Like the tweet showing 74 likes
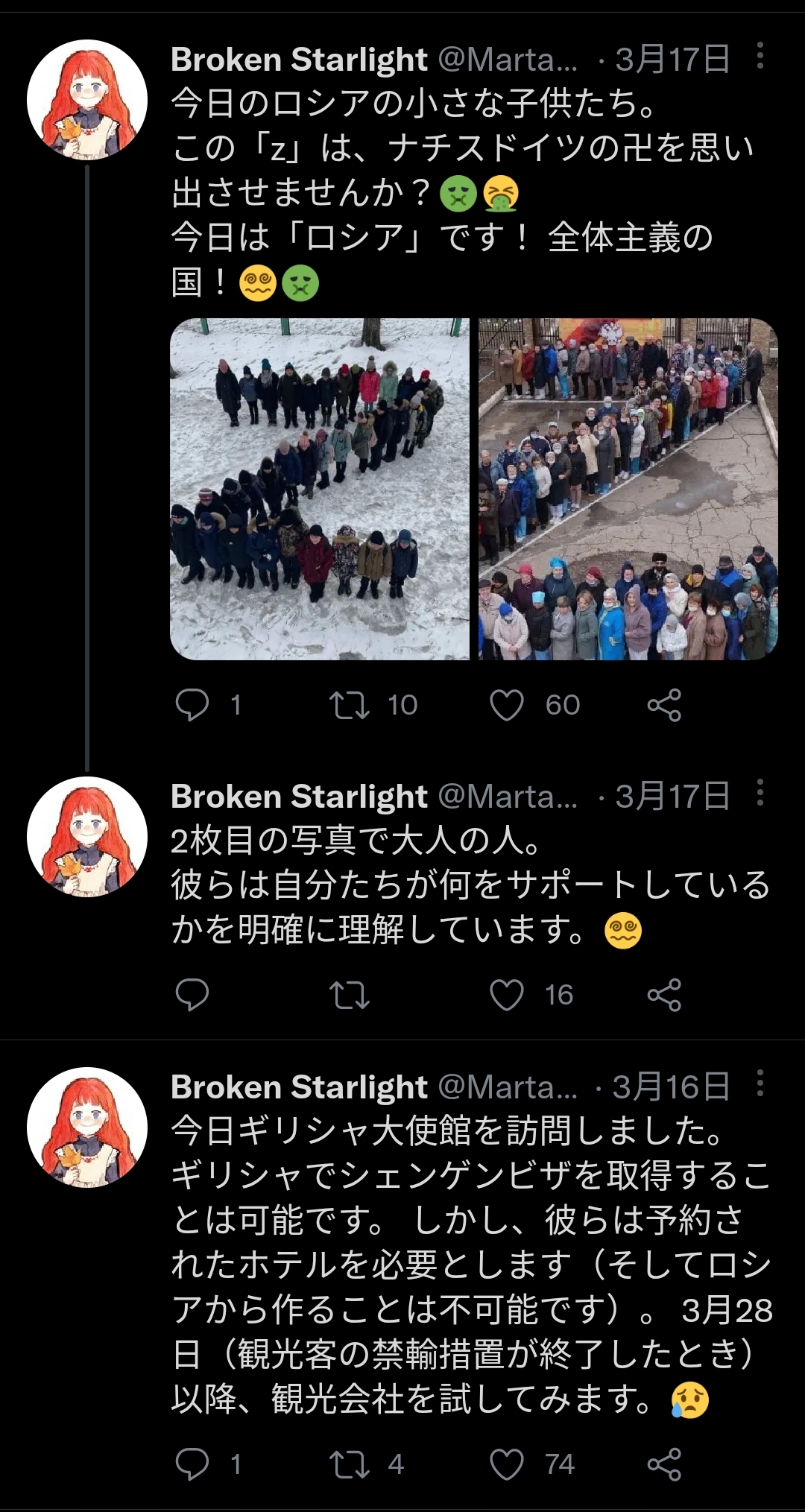The height and width of the screenshot is (1512, 805). coord(507,1464)
